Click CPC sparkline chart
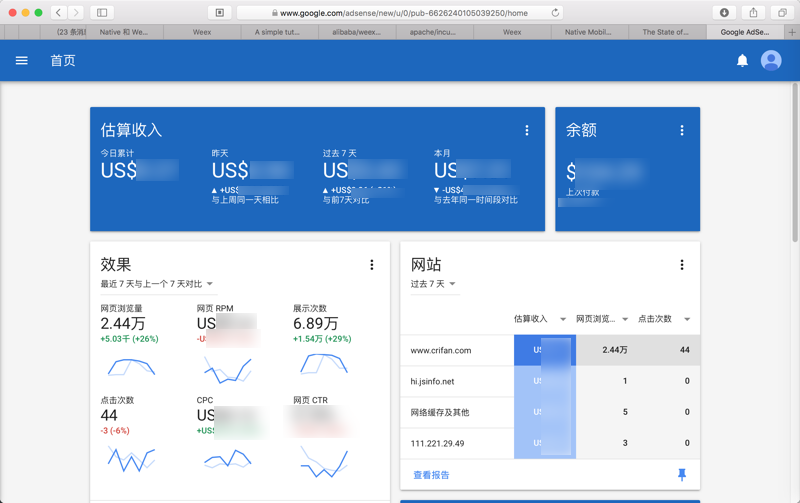This screenshot has height=503, width=800. (x=228, y=458)
